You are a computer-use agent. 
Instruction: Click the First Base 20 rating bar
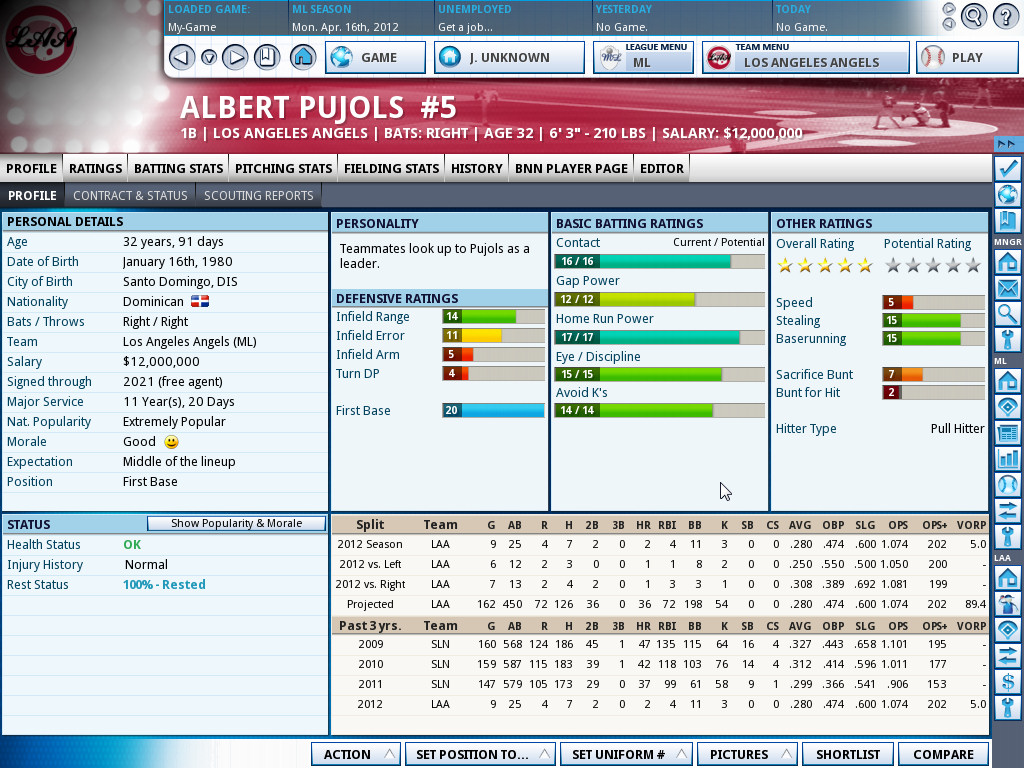pos(494,410)
